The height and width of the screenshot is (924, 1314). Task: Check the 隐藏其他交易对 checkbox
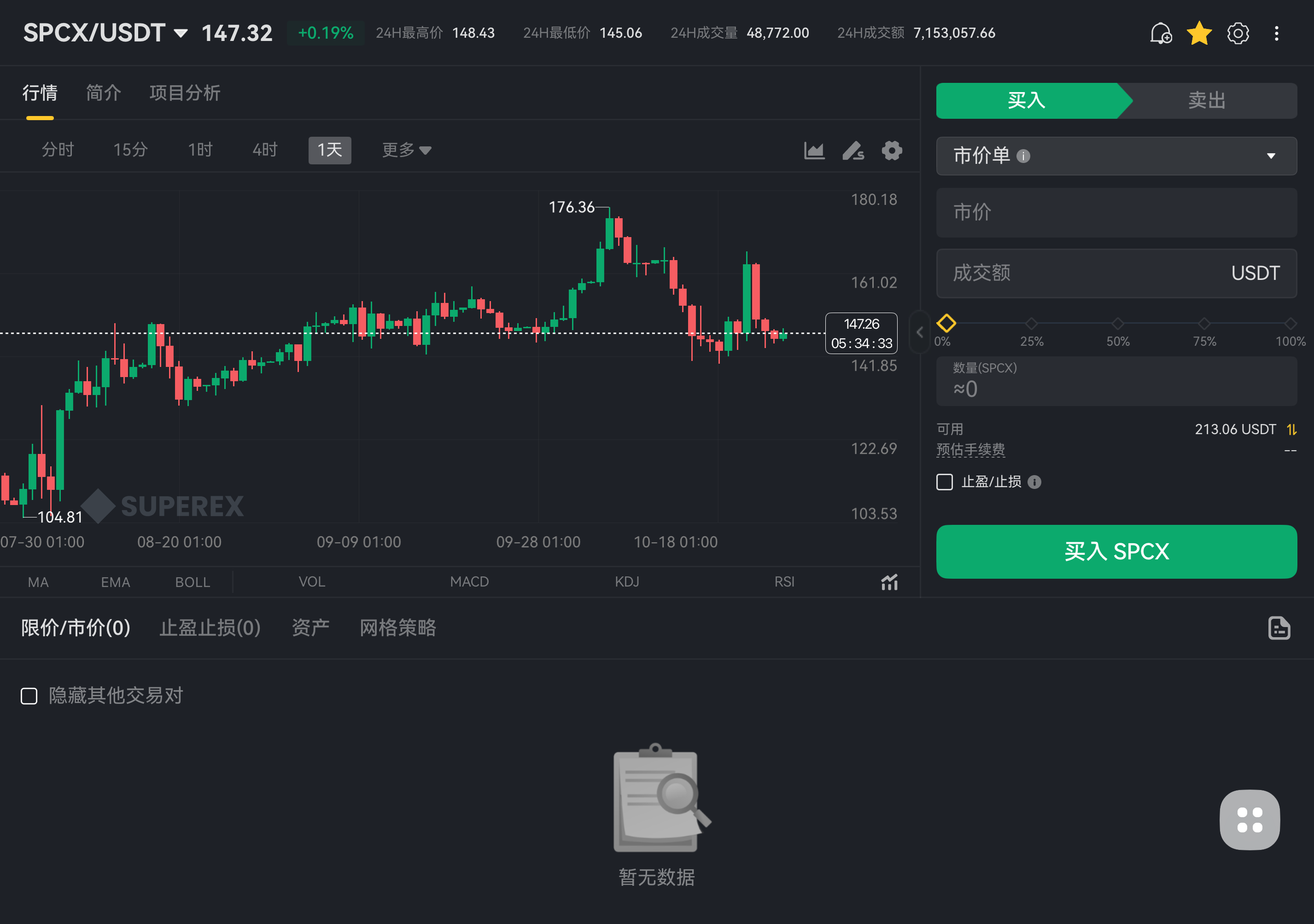(x=29, y=696)
